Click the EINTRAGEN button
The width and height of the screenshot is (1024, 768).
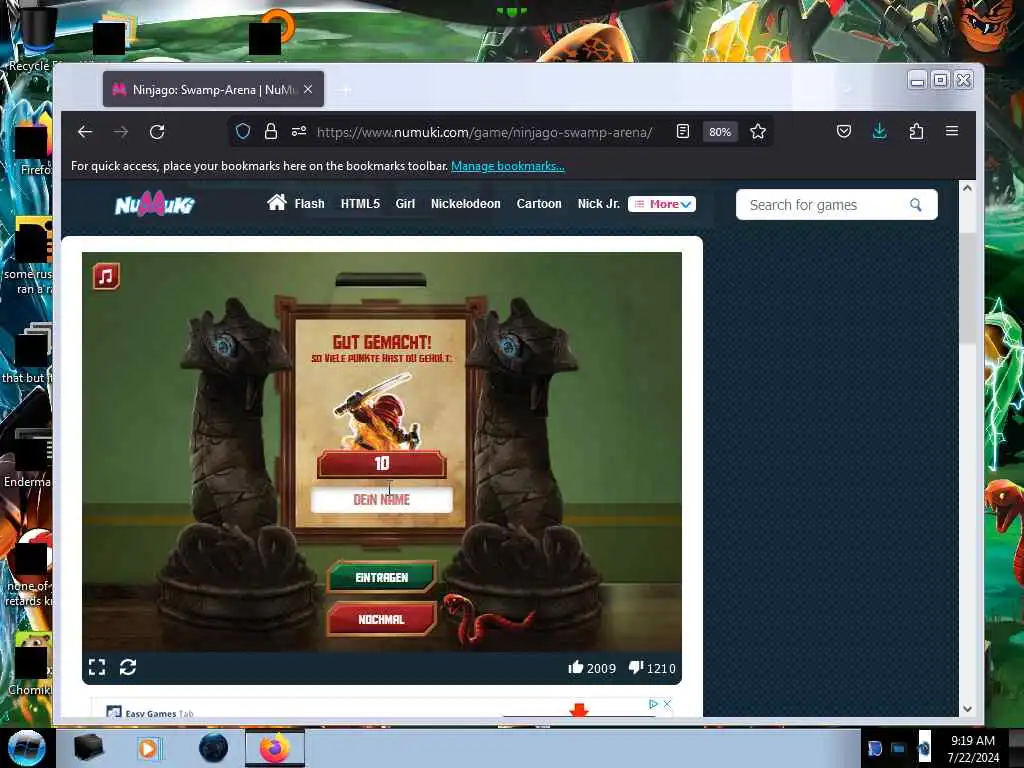[x=381, y=577]
